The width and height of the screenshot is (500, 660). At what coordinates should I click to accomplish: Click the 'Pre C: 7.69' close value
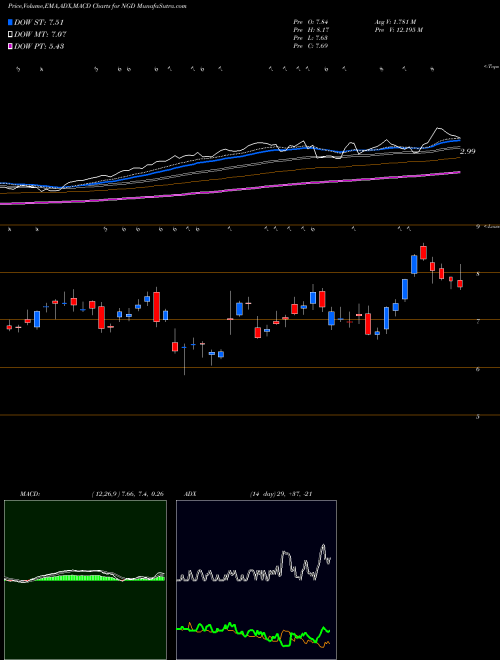311,46
